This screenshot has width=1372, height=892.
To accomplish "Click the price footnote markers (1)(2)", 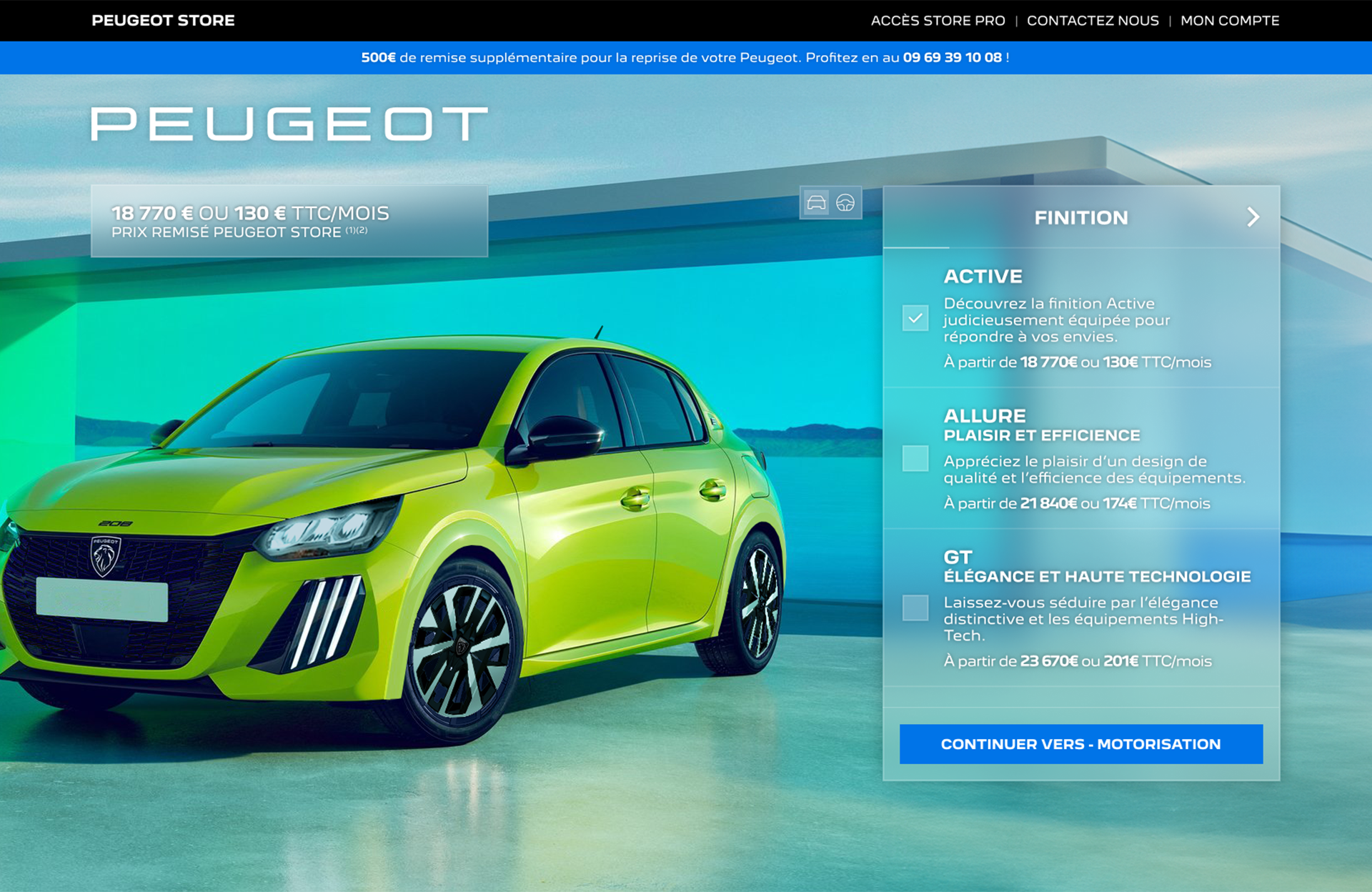I will (x=357, y=230).
